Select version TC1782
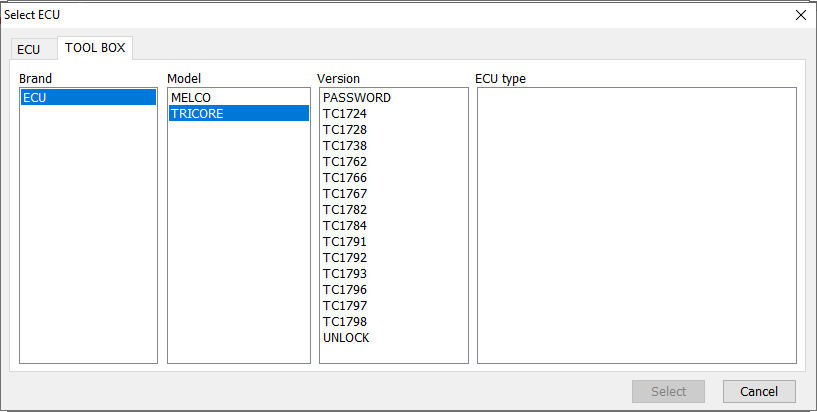Screen dimensions: 817x412 pyautogui.click(x=344, y=210)
